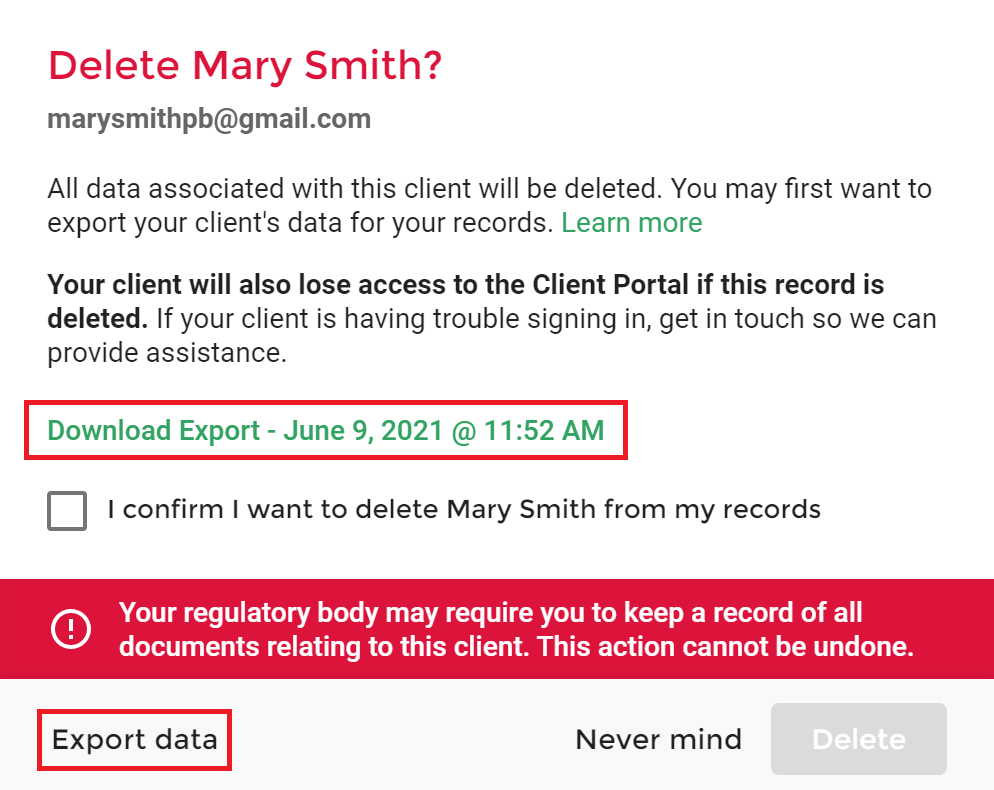Image resolution: width=994 pixels, height=790 pixels.
Task: Click the 'Client Portal' words in bold text
Action: tap(610, 285)
